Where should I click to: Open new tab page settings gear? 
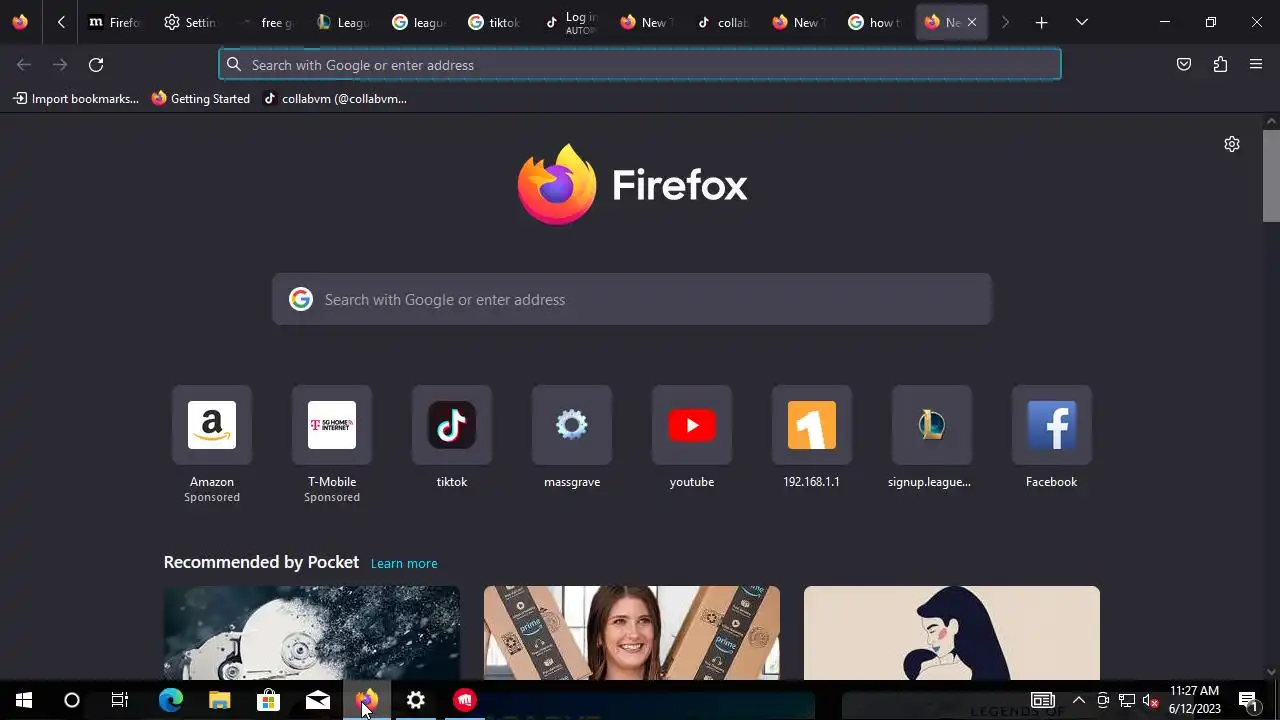point(1232,144)
